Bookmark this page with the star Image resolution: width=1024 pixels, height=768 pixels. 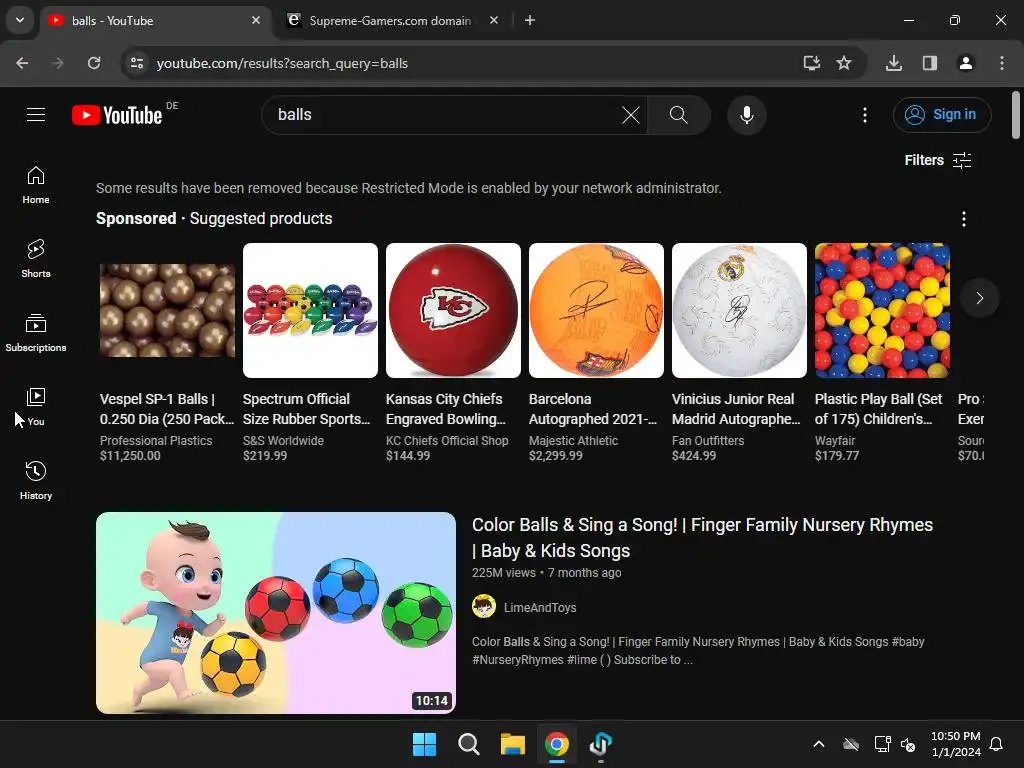(x=844, y=63)
